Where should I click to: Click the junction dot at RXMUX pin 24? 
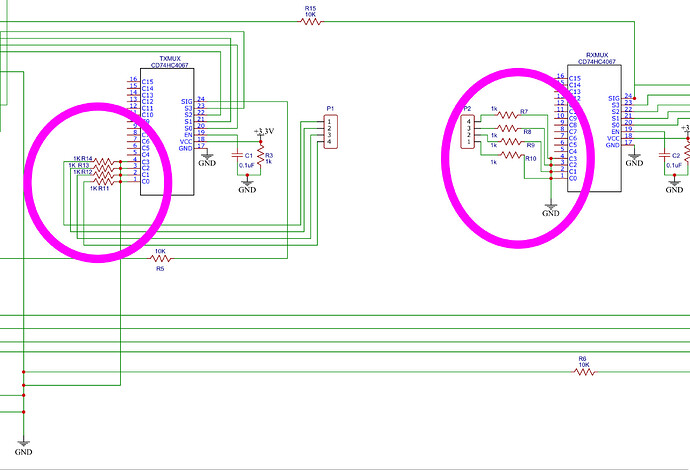click(635, 99)
